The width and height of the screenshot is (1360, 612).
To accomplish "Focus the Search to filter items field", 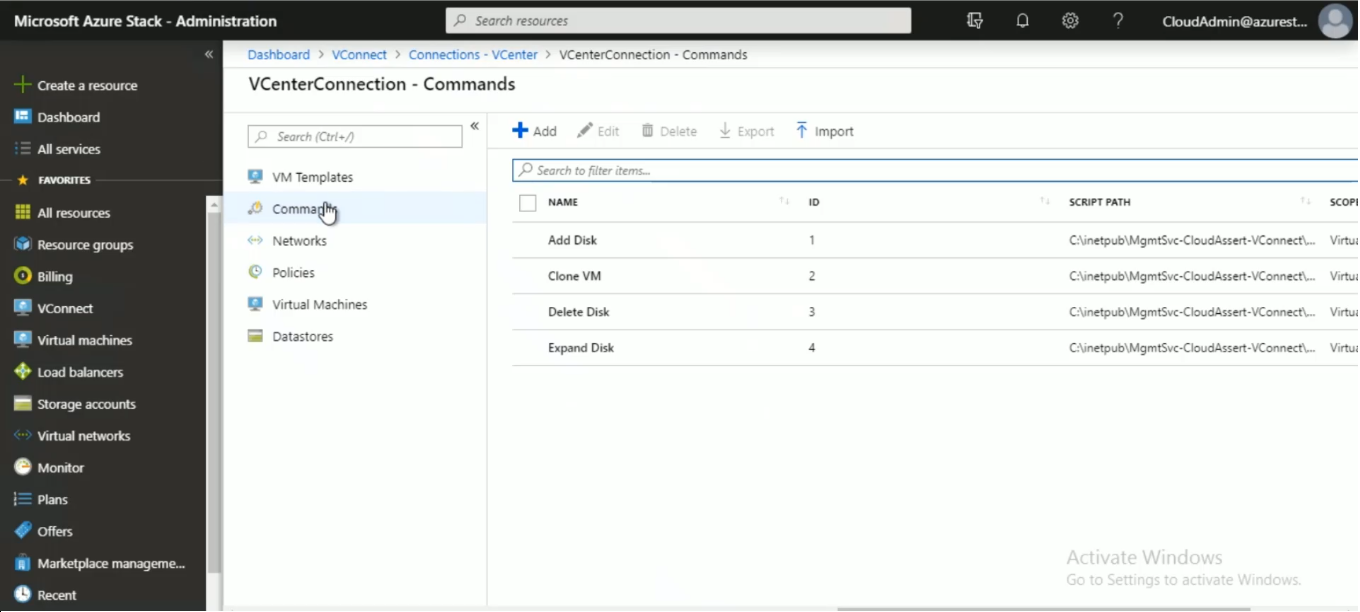I will coord(935,170).
